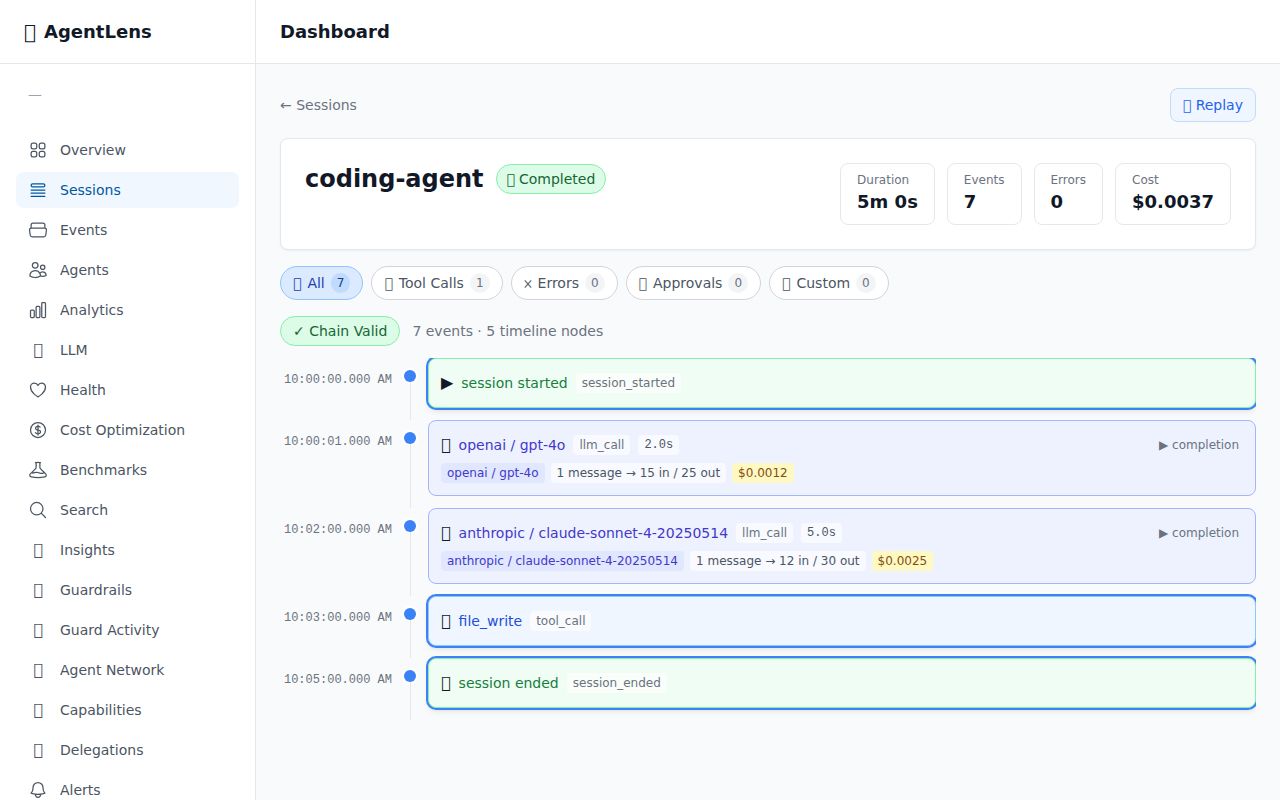Click the session started play icon
Screen dimensions: 1280x800
click(x=447, y=383)
